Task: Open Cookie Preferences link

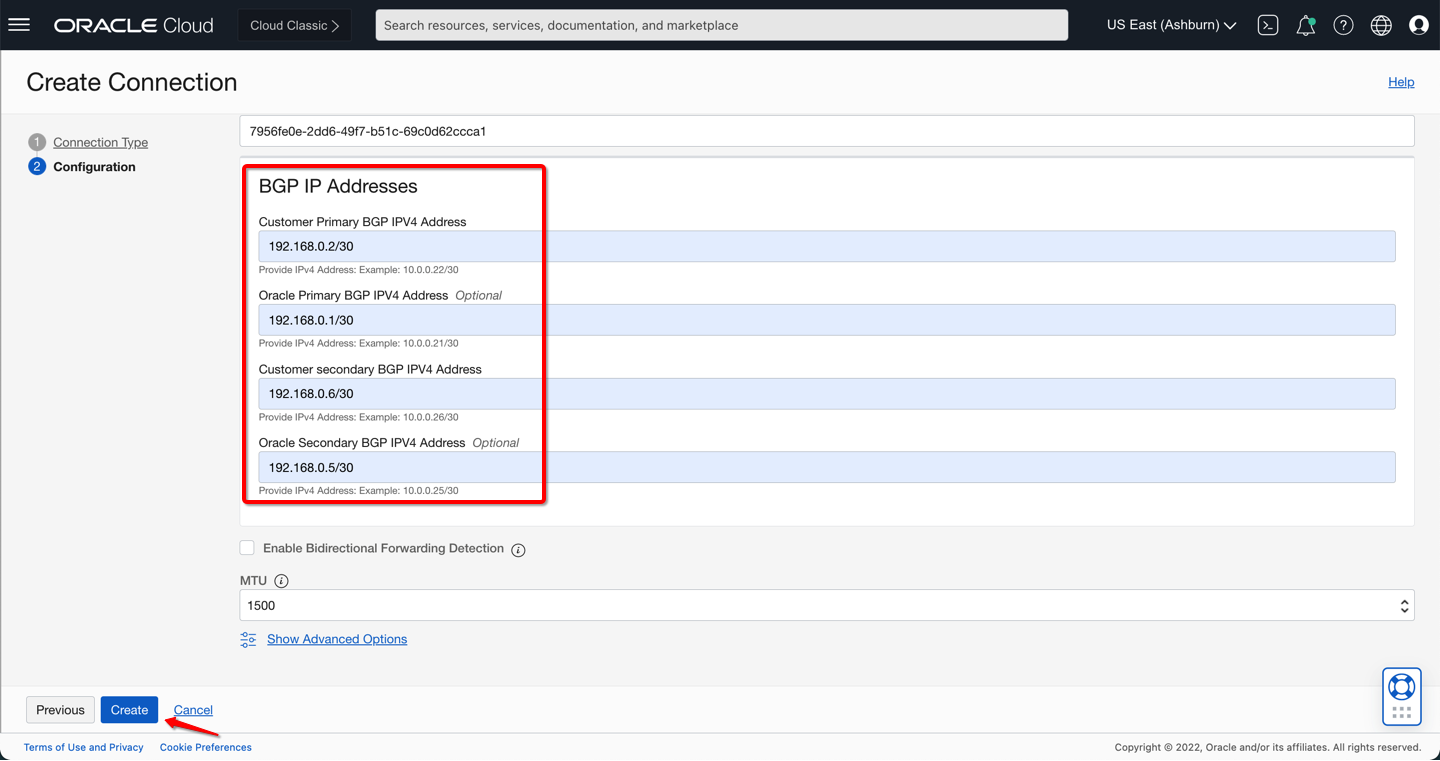Action: pos(206,747)
